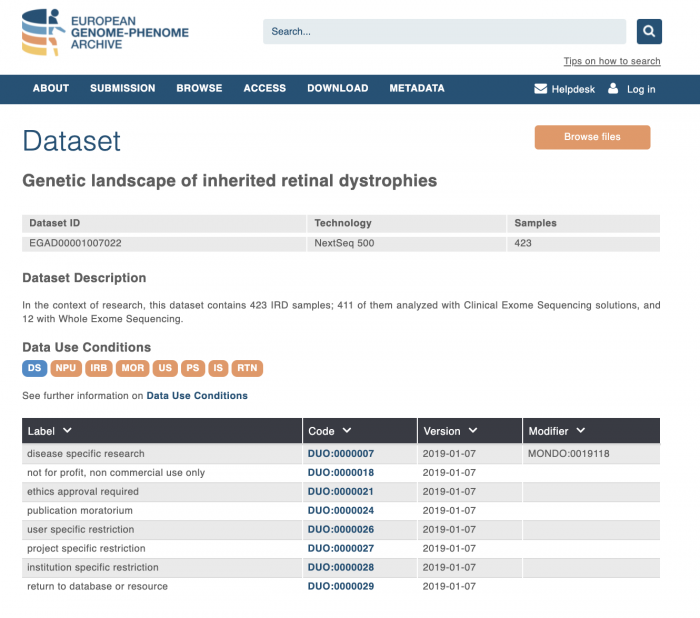Image resolution: width=700 pixels, height=618 pixels.
Task: Click the blue DS data-use badge
Action: click(34, 368)
